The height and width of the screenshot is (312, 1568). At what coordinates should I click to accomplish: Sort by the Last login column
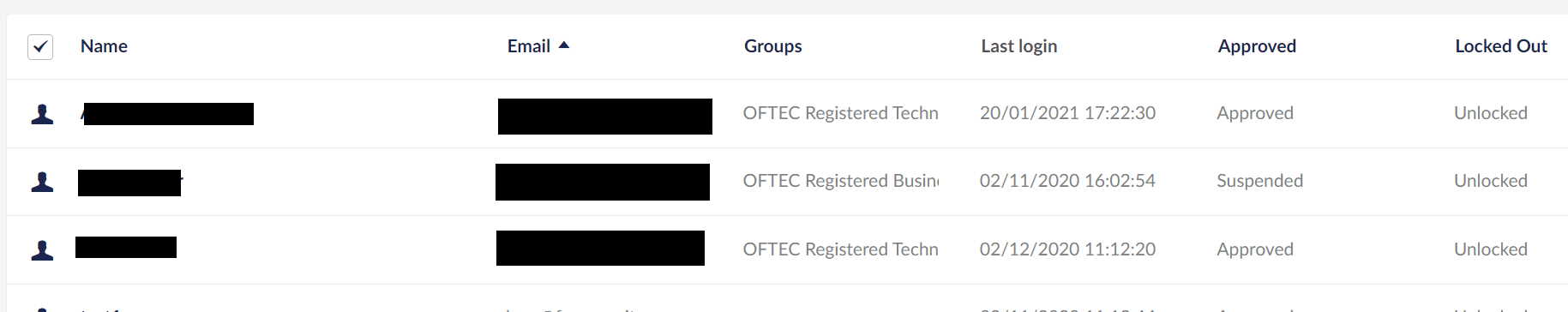(x=1018, y=46)
